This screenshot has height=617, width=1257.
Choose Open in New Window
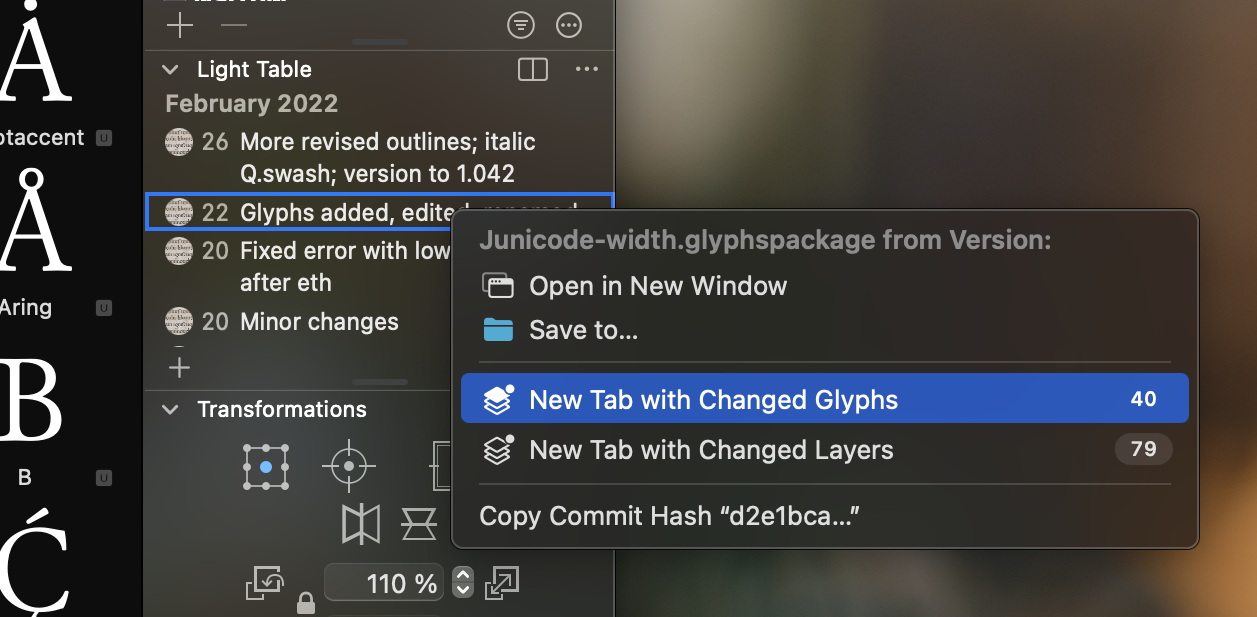(657, 286)
